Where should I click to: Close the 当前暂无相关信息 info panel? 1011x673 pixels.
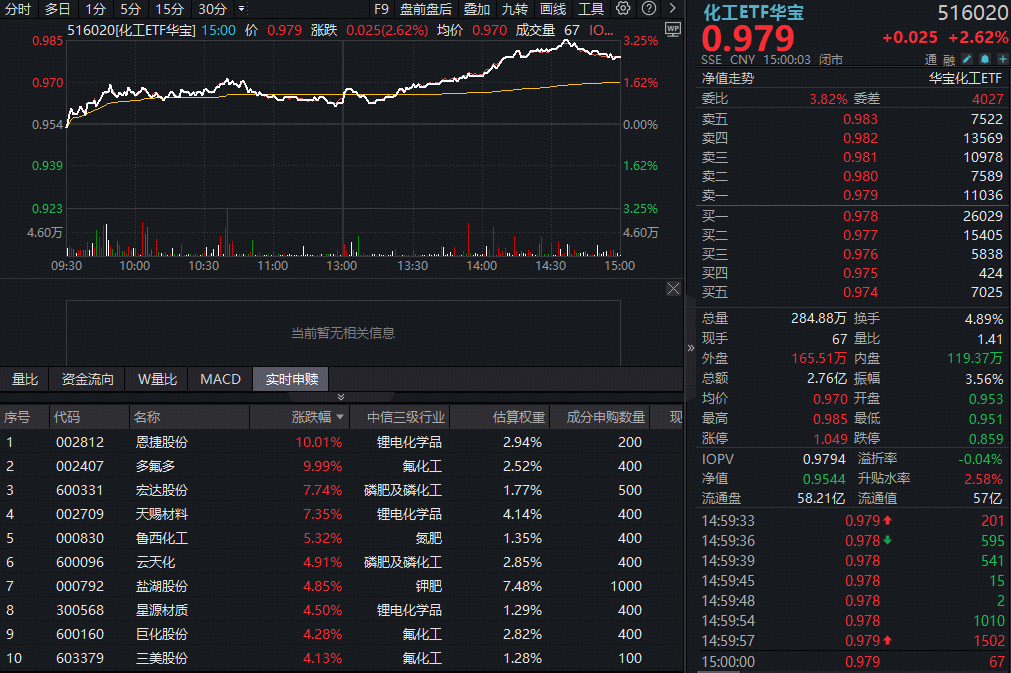(x=673, y=288)
